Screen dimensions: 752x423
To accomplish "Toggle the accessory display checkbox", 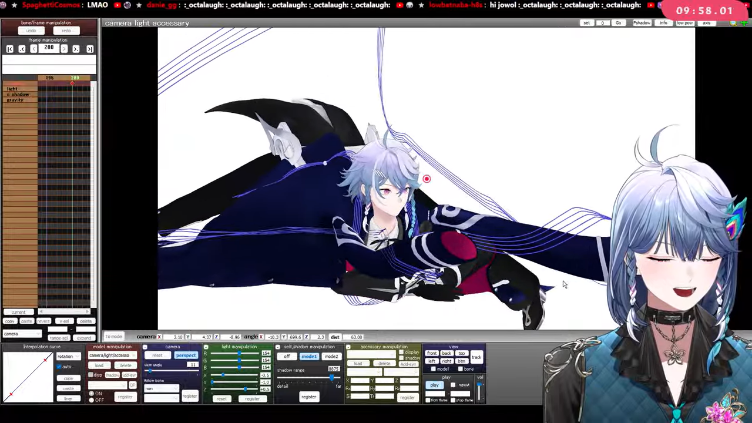I will click(x=401, y=352).
